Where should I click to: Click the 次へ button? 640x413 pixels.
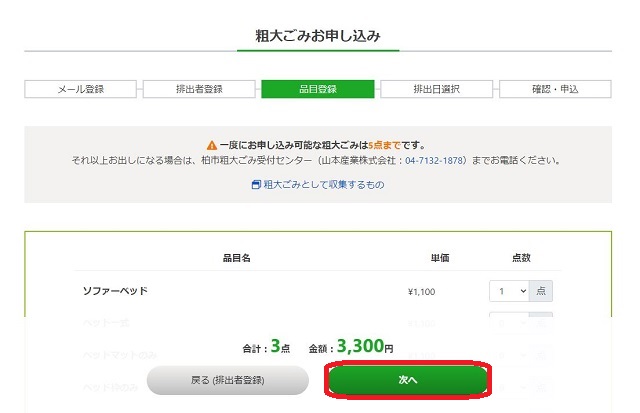click(x=408, y=380)
